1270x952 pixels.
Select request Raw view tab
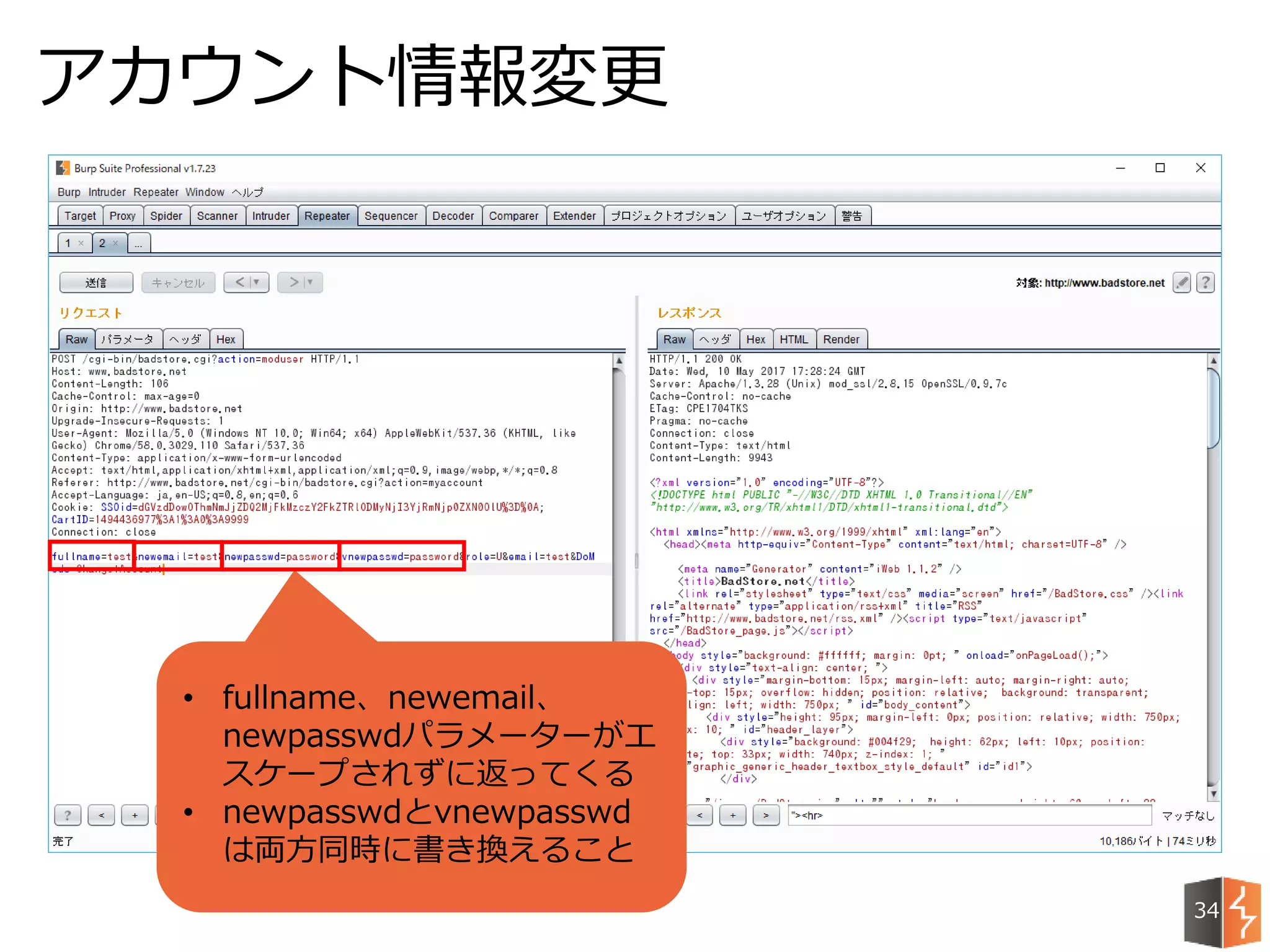point(76,339)
